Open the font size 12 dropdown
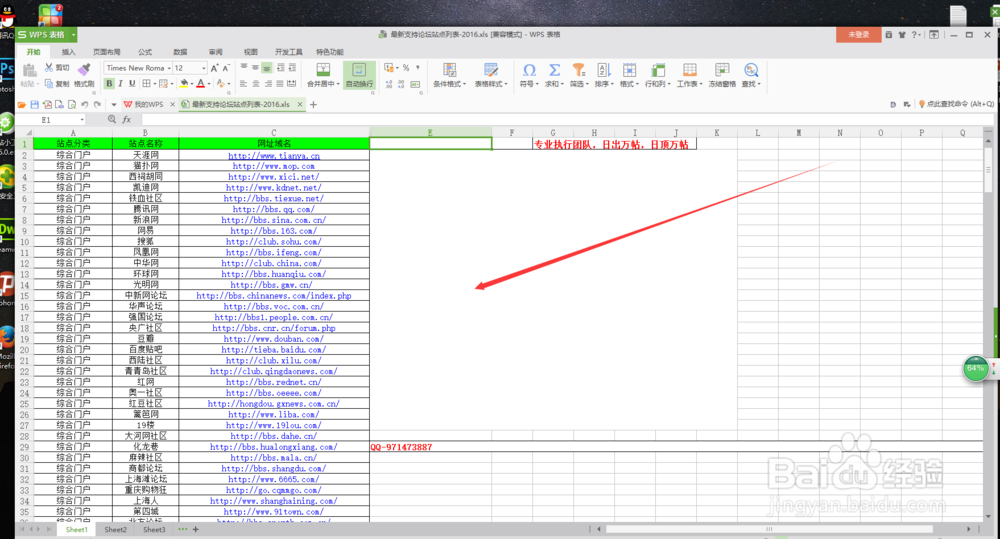 coord(203,68)
